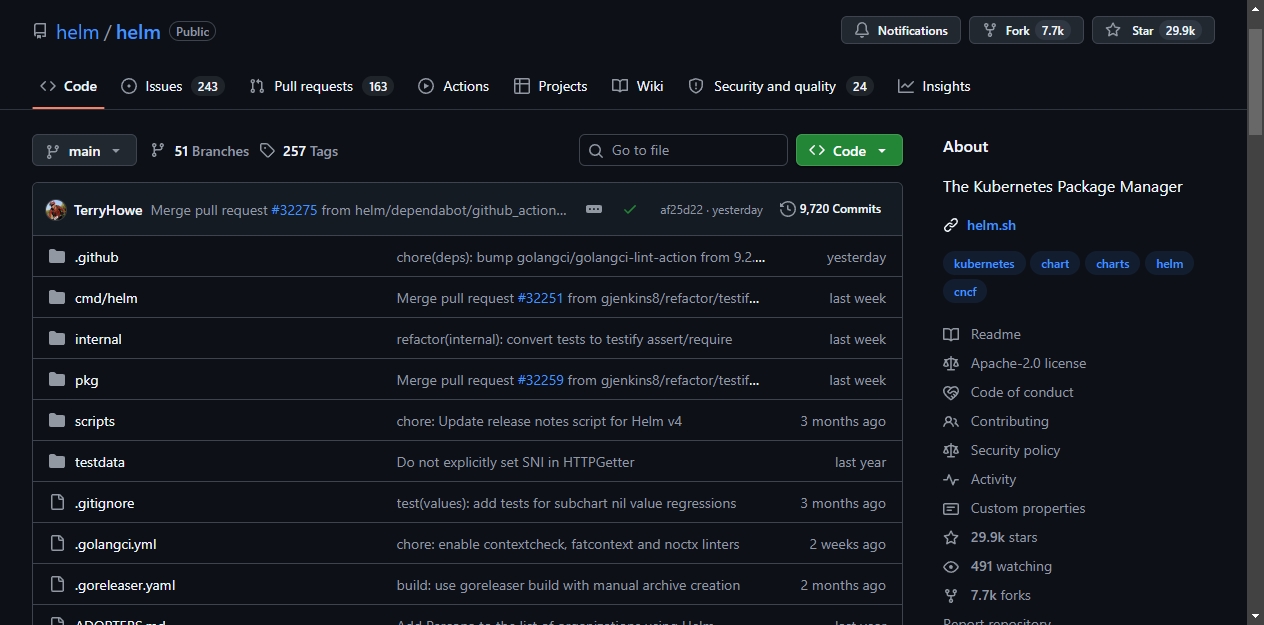Click the kubernetes topic tag

[x=984, y=264]
